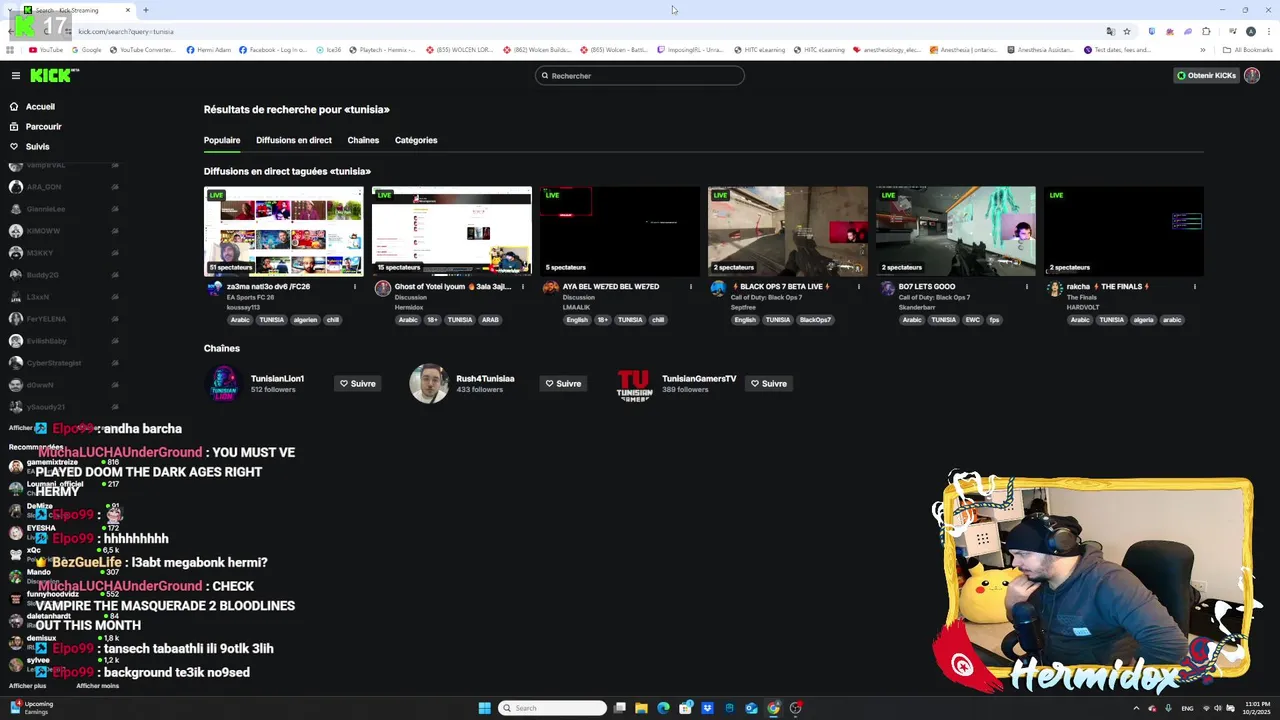Image resolution: width=1280 pixels, height=720 pixels.
Task: Open options menu for za3ma nati3o stream
Action: [x=354, y=287]
